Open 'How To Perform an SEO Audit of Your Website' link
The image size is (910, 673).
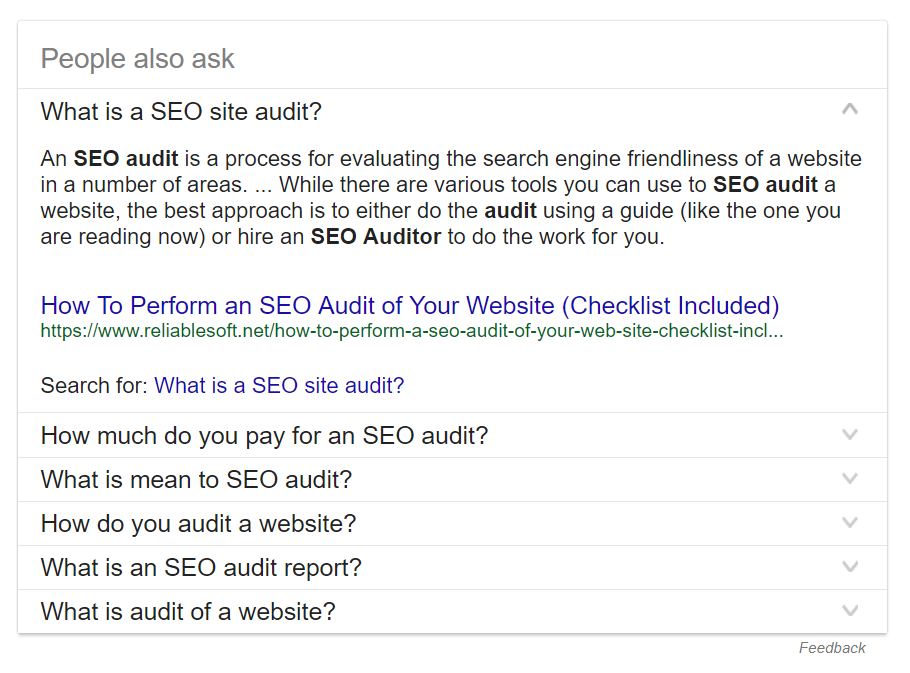pyautogui.click(x=410, y=306)
